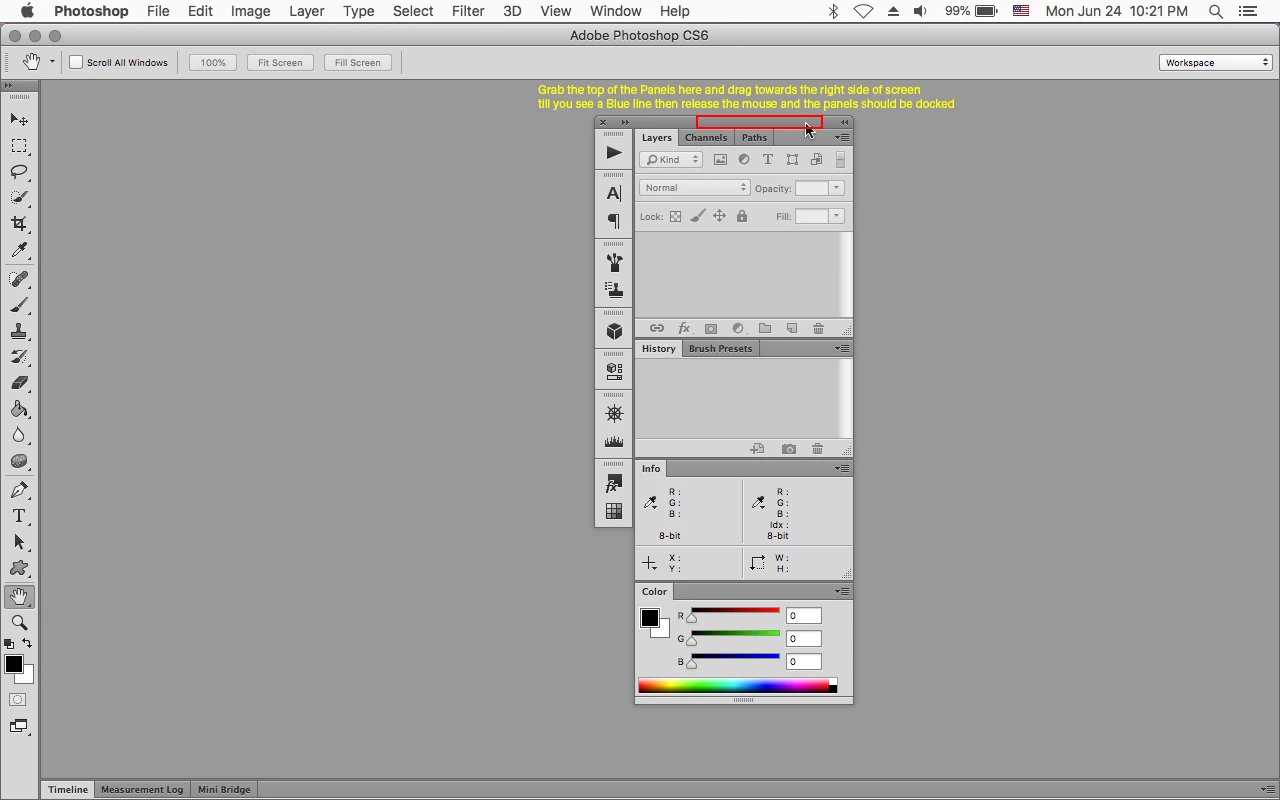Enable Scroll All Windows checkbox
The image size is (1280, 800).
(x=76, y=62)
